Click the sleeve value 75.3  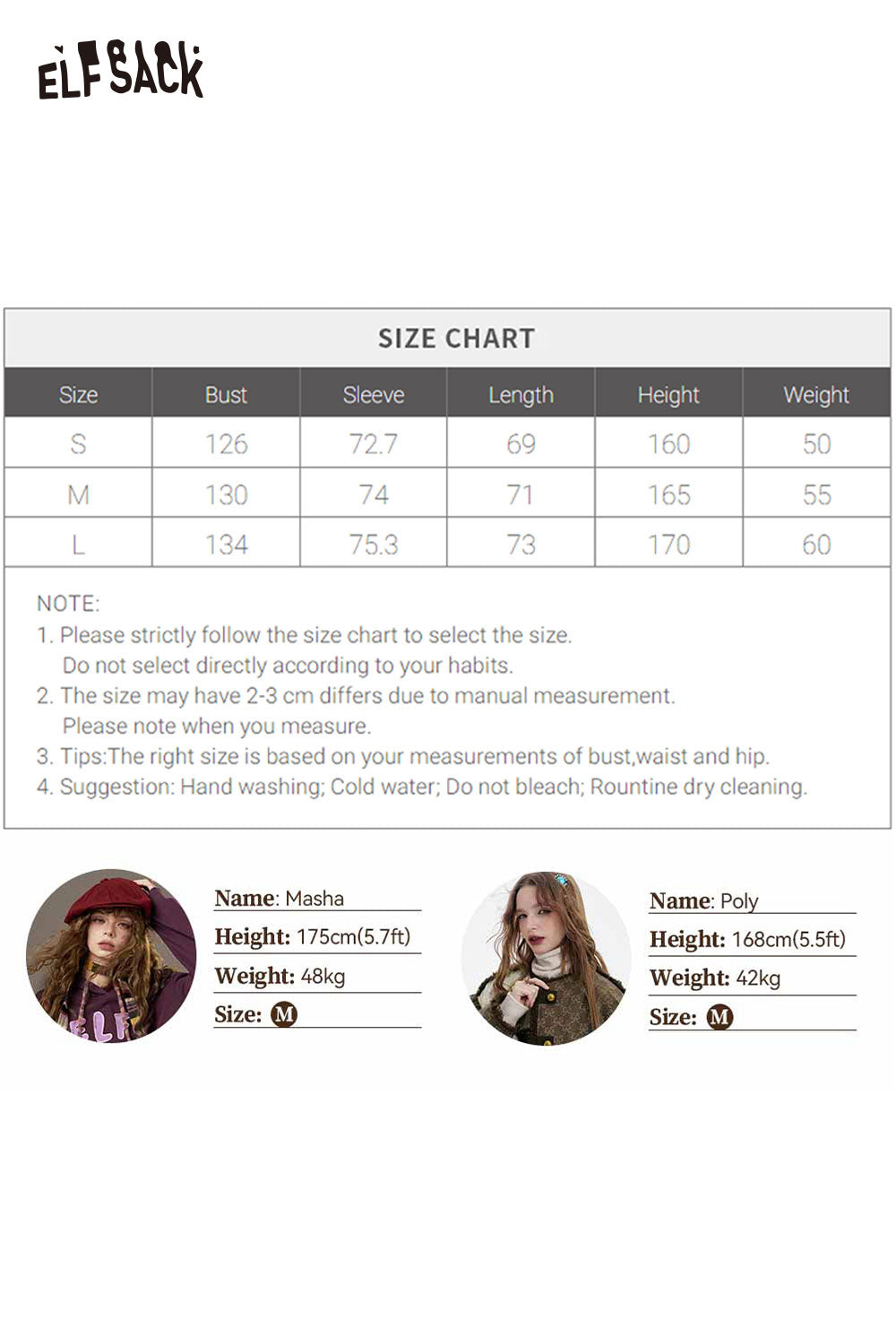coord(373,545)
